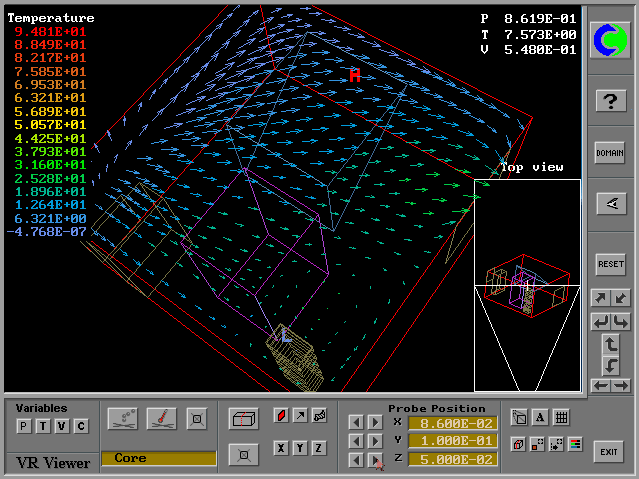Screen dimensions: 639x479
Task: Select the P pressure variable button
Action: pos(23,427)
